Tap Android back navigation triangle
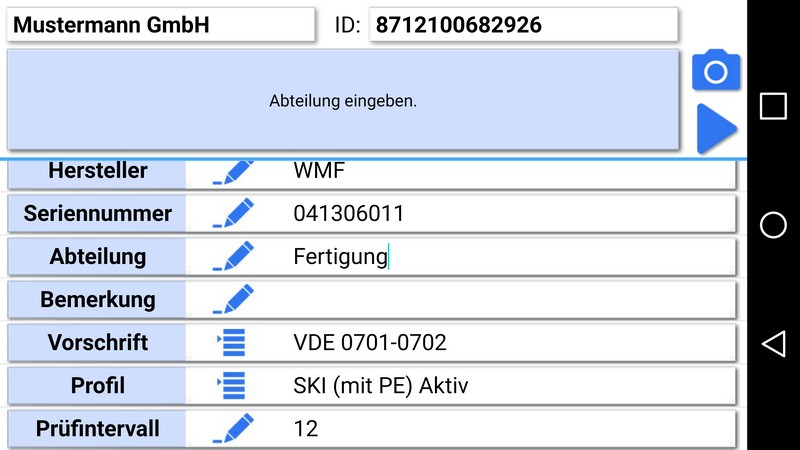Image resolution: width=800 pixels, height=450 pixels. coord(773,343)
